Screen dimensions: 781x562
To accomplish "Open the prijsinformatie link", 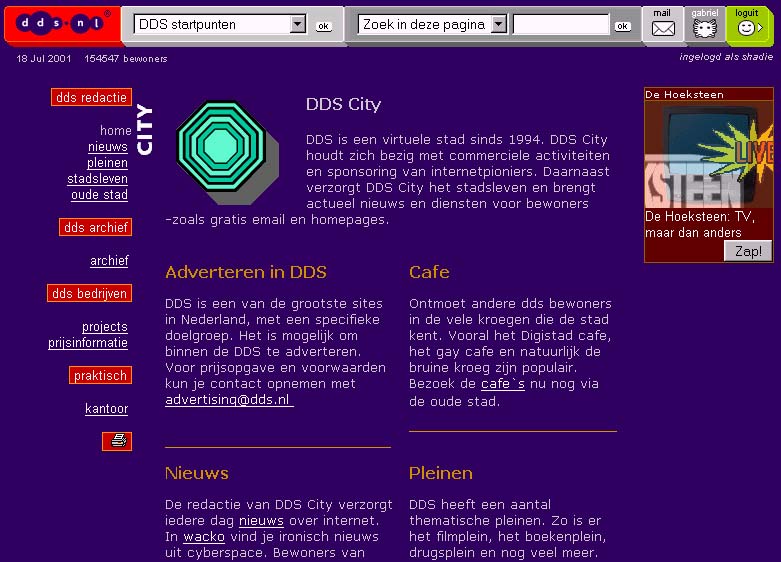I will [88, 343].
